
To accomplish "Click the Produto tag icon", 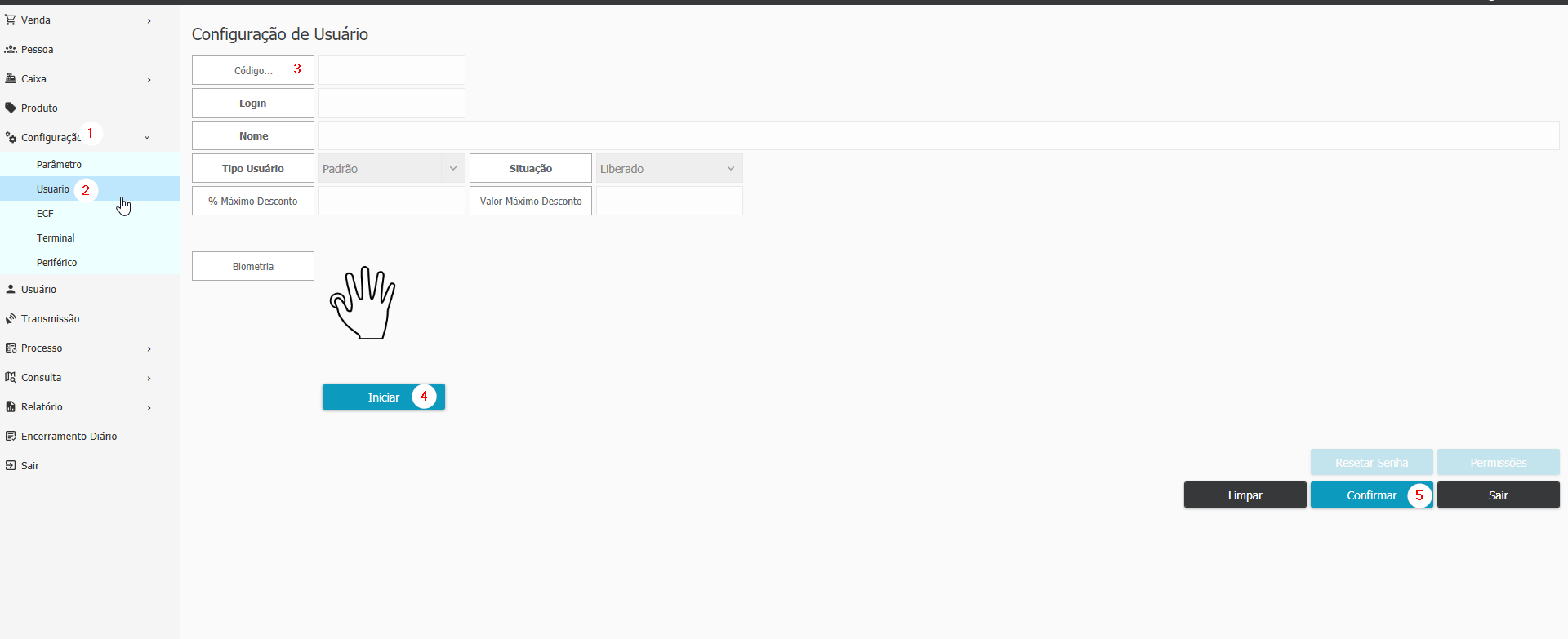I will point(11,108).
